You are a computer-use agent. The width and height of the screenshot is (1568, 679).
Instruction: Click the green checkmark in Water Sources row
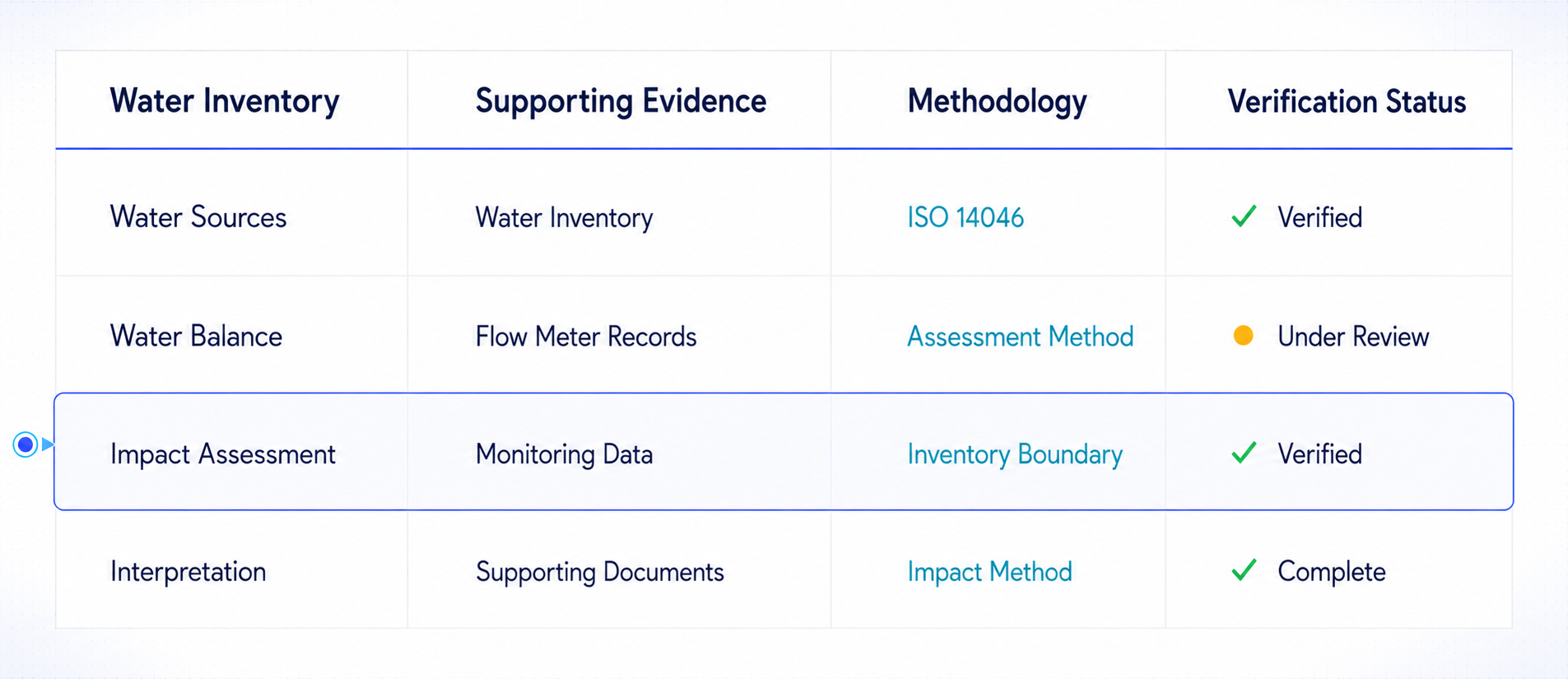1244,216
